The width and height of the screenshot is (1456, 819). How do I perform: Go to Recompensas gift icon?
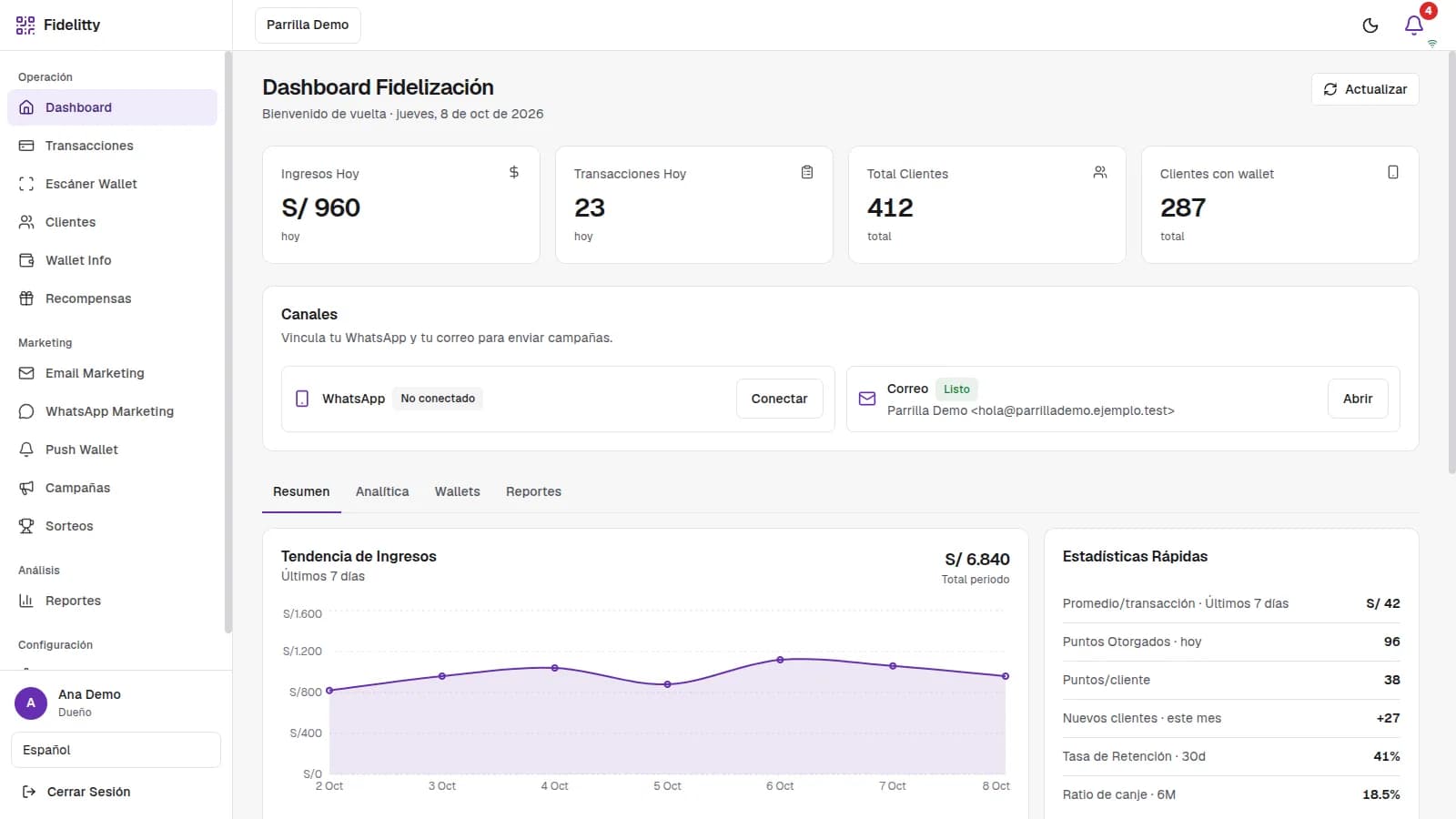(26, 298)
